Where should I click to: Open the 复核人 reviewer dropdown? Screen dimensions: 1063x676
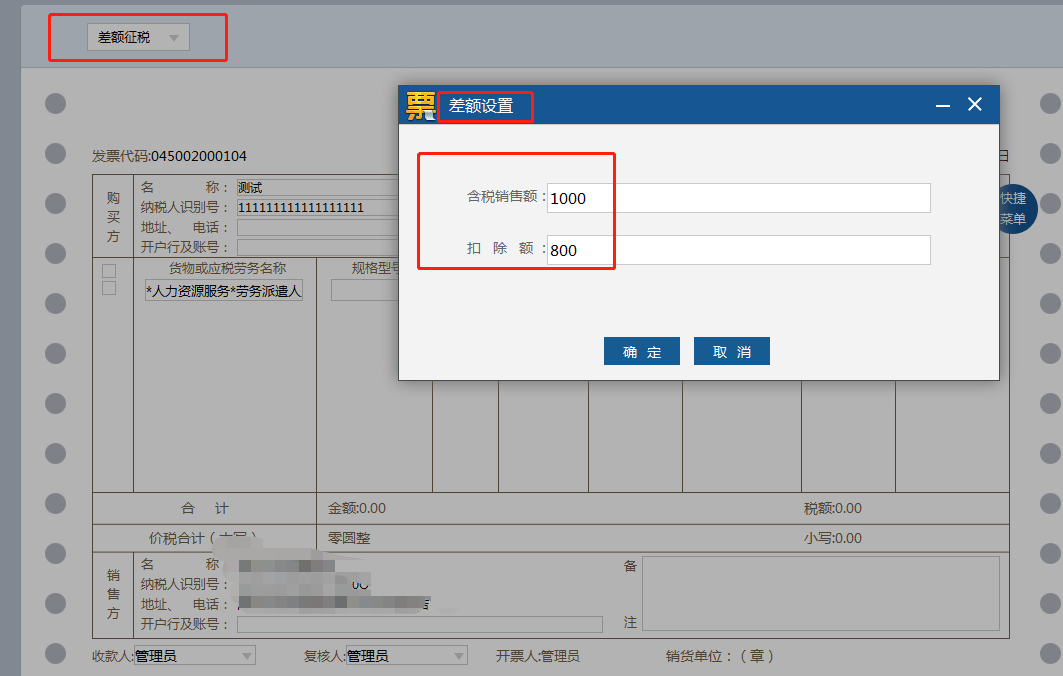pyautogui.click(x=459, y=654)
